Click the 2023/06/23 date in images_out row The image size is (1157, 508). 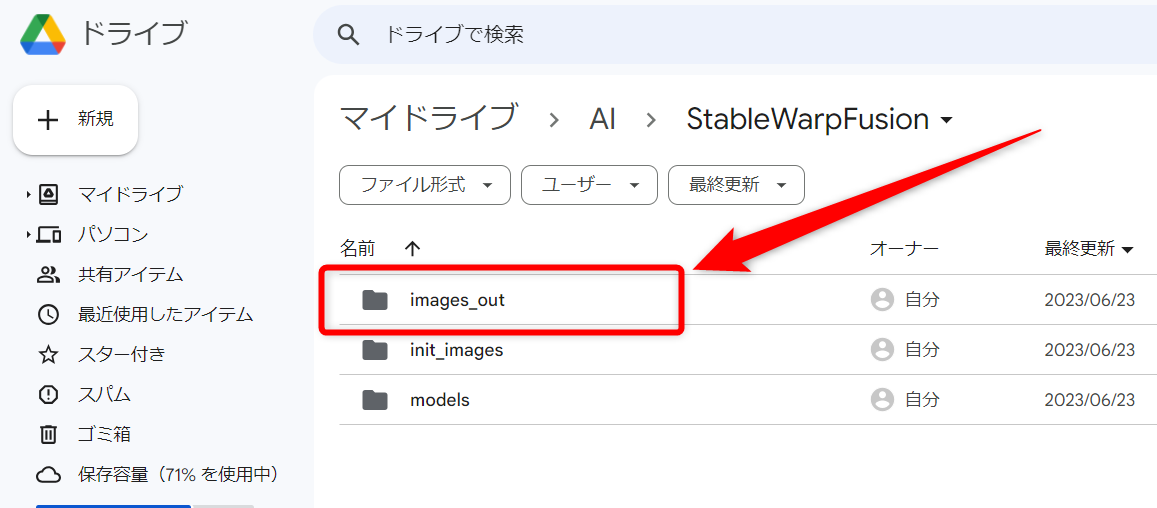1090,300
